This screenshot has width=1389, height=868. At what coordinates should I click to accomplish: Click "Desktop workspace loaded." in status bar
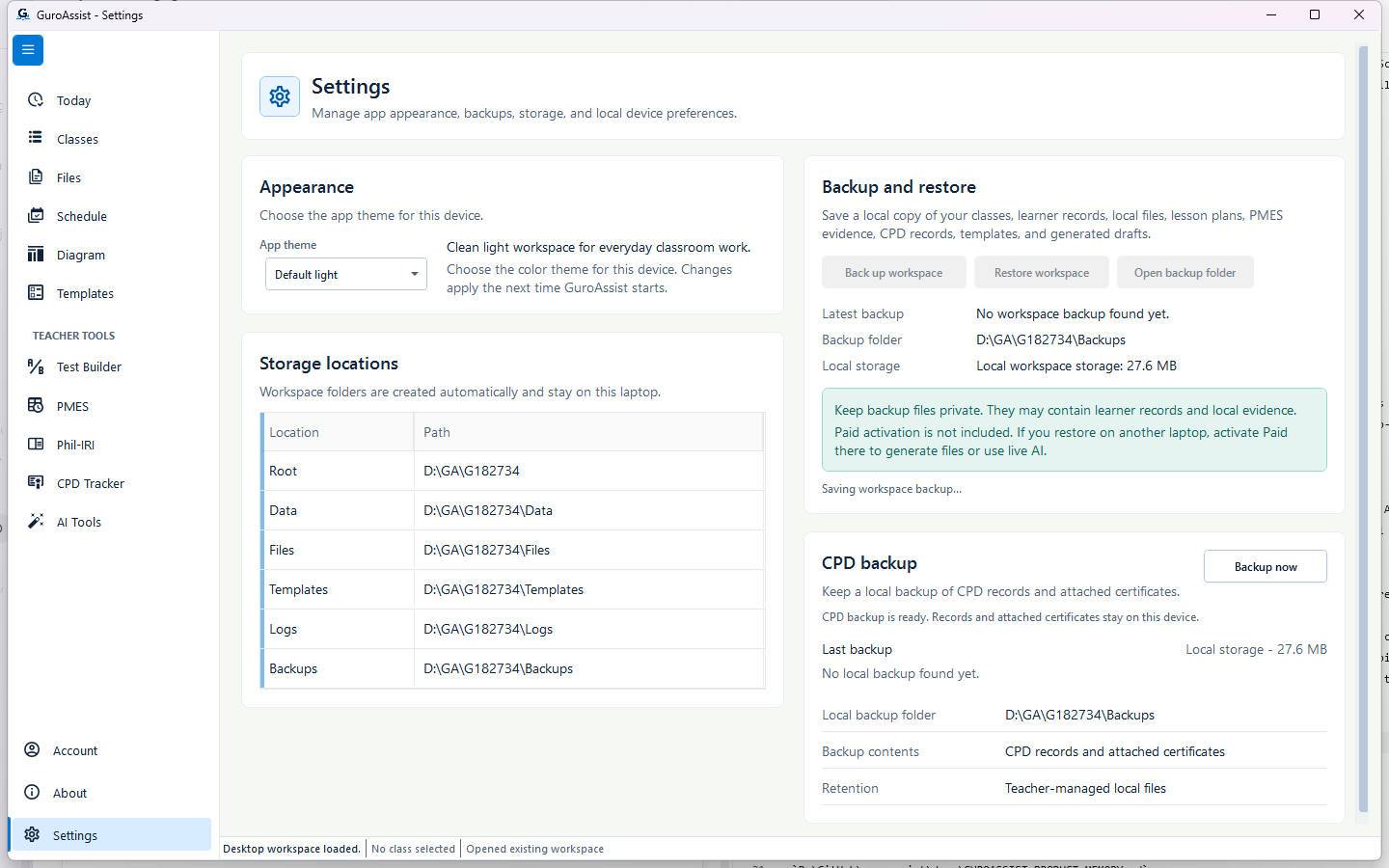tap(291, 849)
